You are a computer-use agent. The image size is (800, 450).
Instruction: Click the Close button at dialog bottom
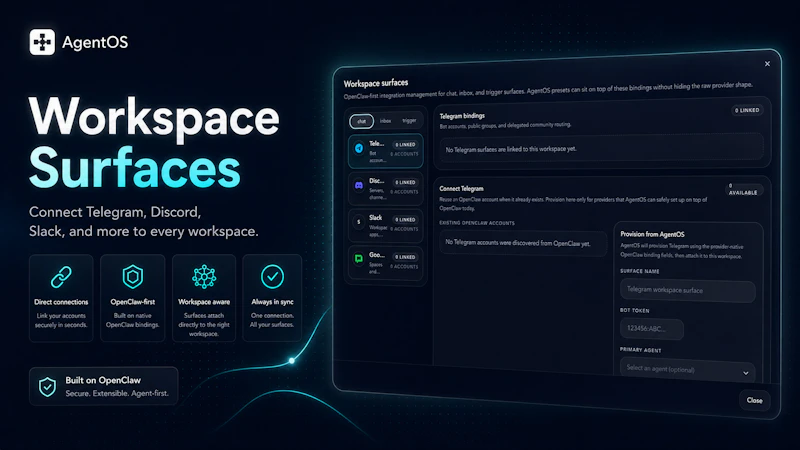tap(755, 400)
